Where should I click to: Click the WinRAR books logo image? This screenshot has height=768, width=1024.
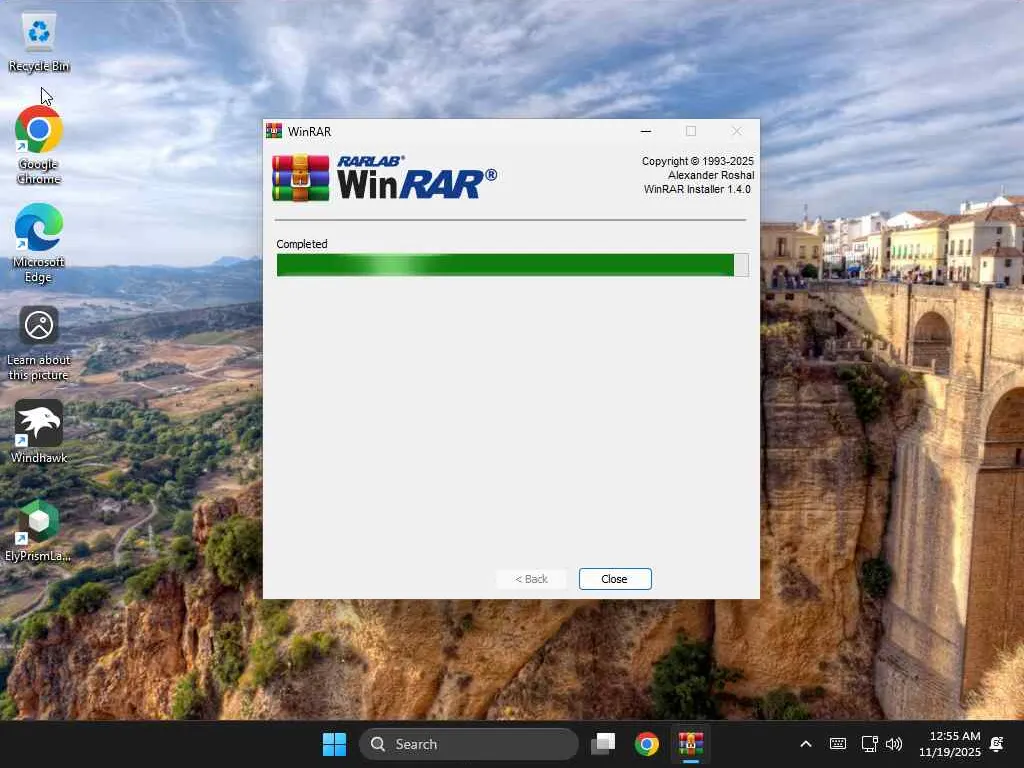[x=301, y=178]
